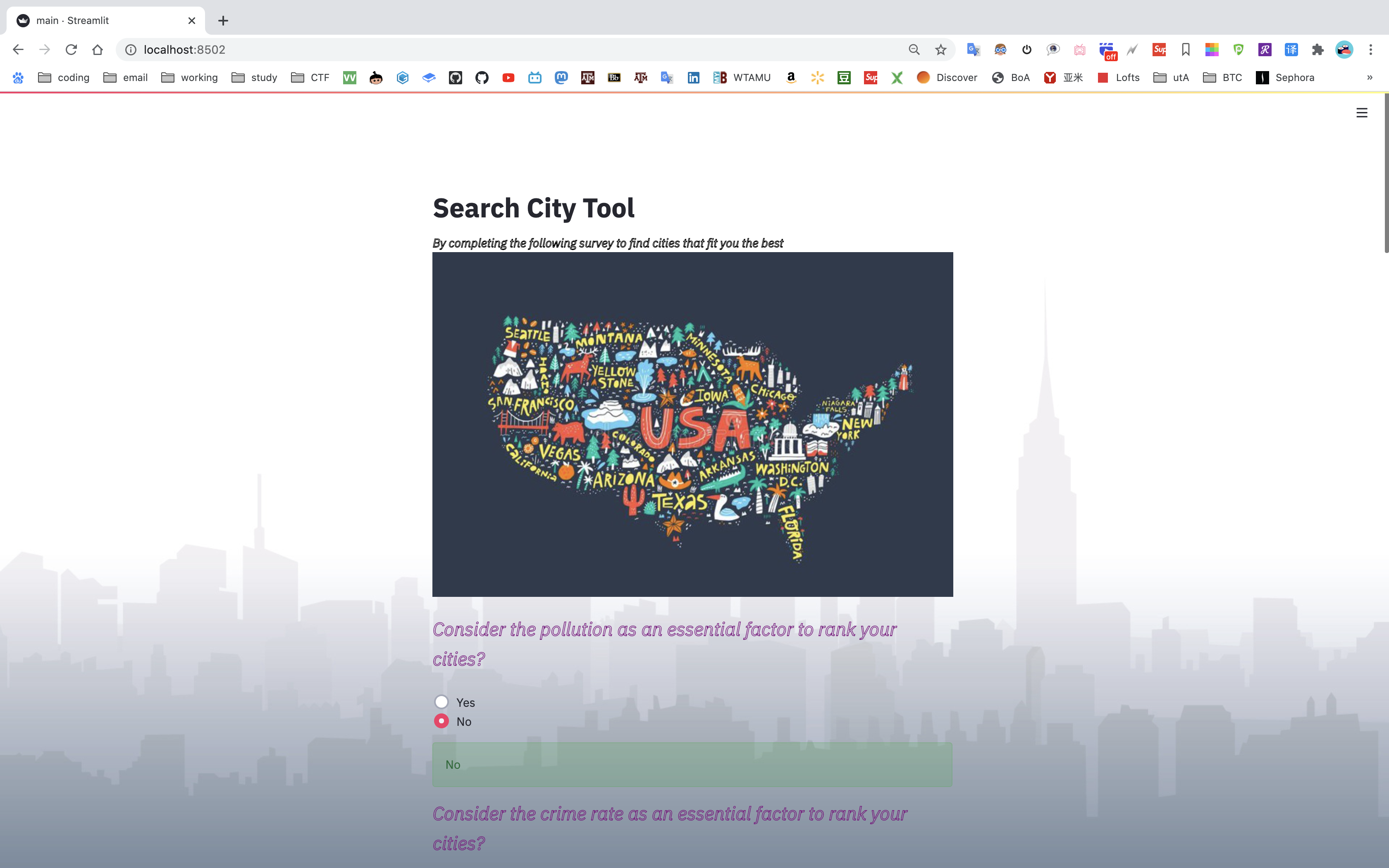Click the browser reload icon

point(71,50)
